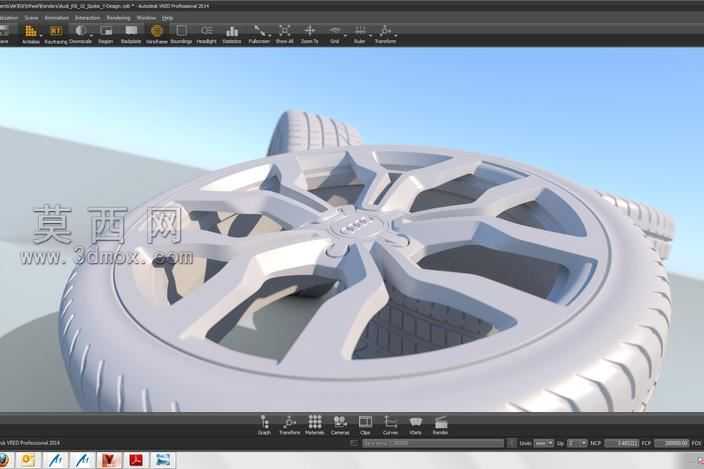Expand the Fullscreen dropdown arrow

(269, 35)
